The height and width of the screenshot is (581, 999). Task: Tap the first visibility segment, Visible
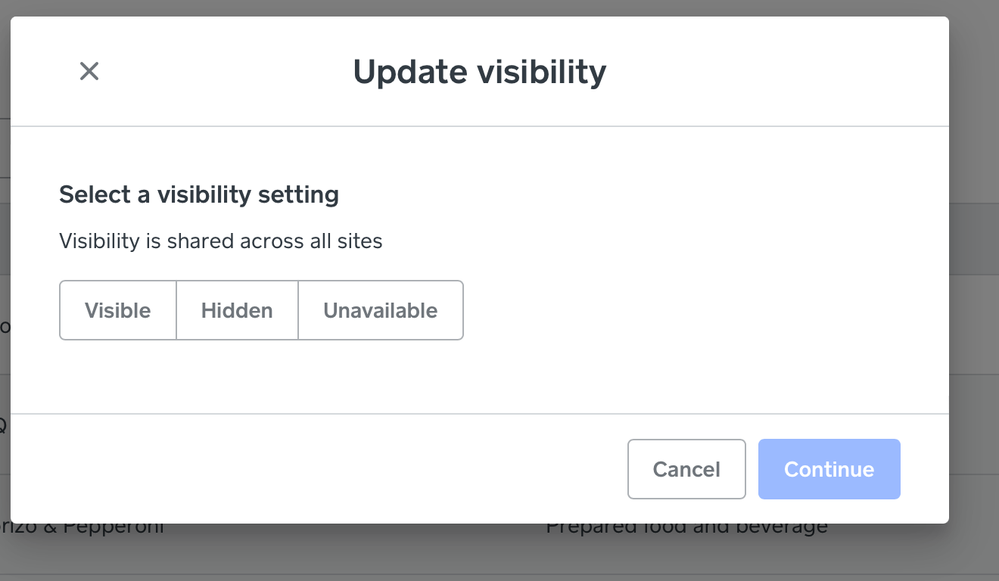(x=118, y=310)
